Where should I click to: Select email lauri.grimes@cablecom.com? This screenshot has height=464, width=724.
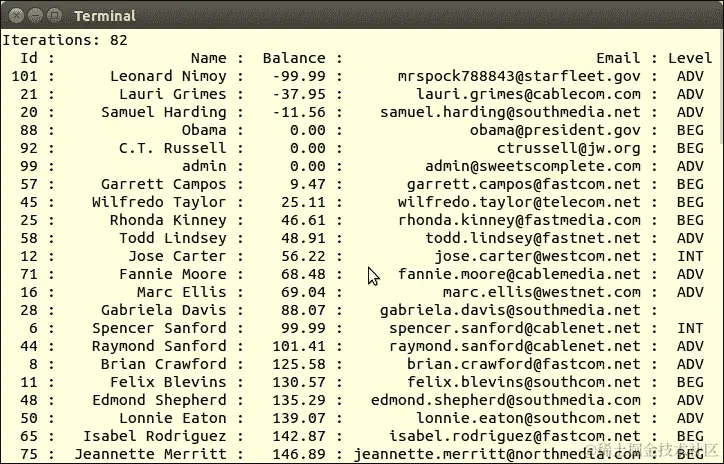click(528, 94)
